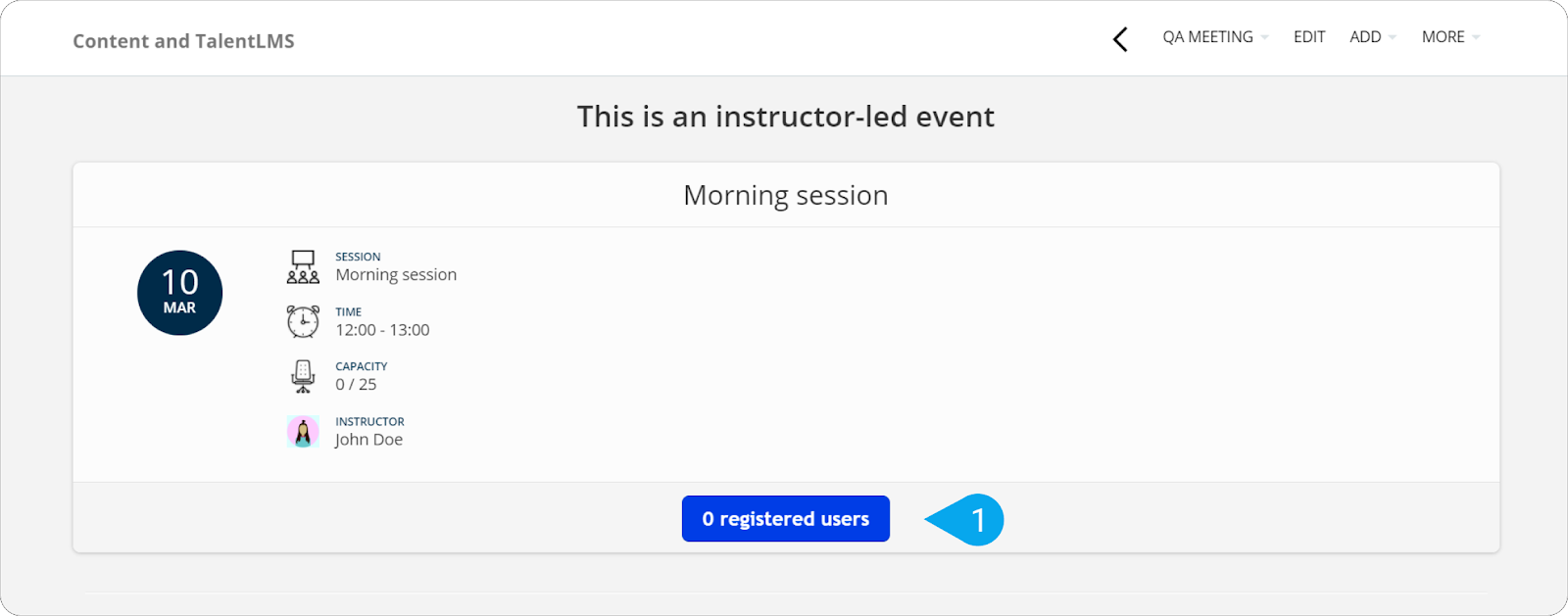Open the QA MEETING dropdown
Viewport: 1568px width, 616px height.
(1215, 37)
